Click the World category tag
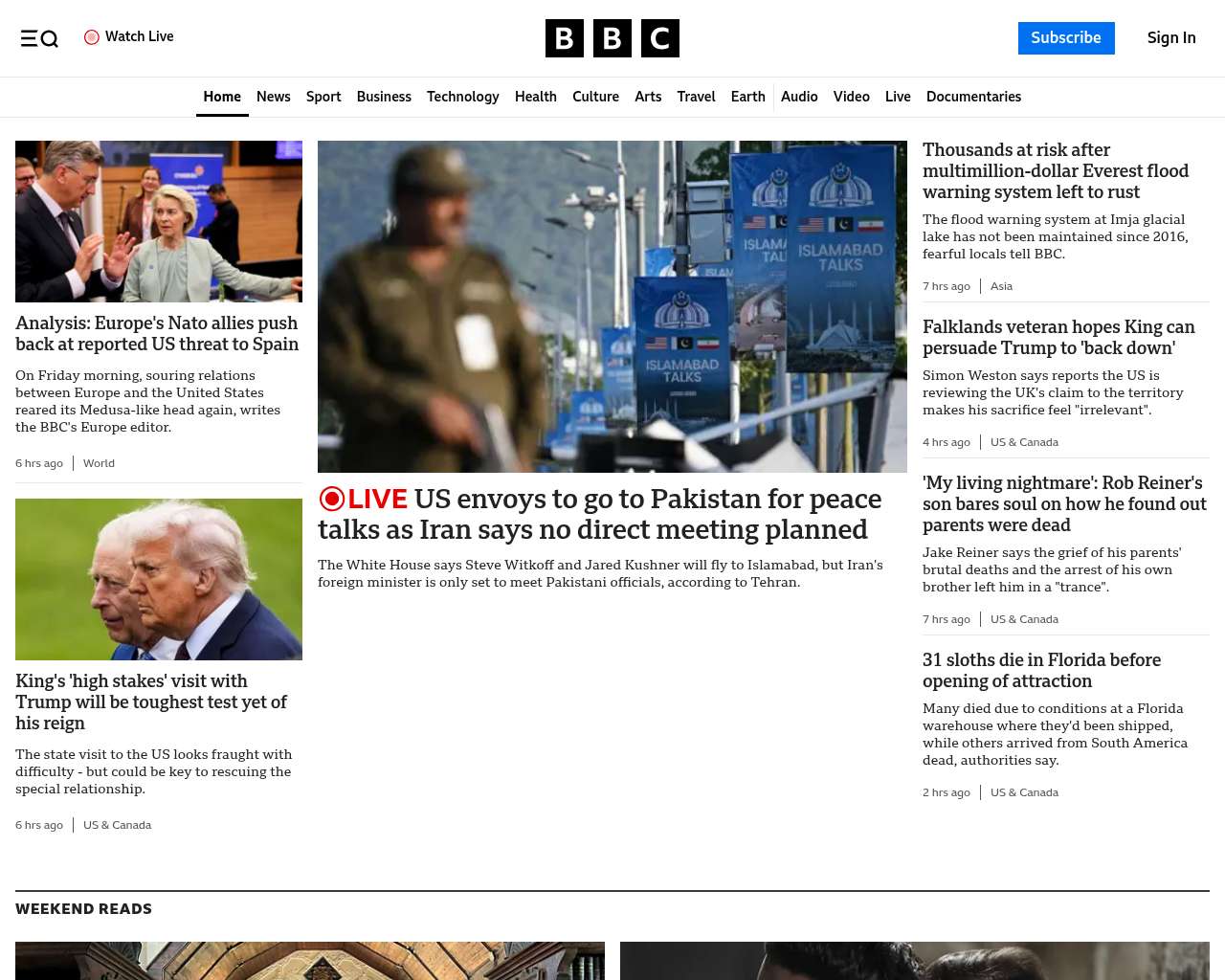Screen dimensions: 1225x980 click(x=99, y=463)
